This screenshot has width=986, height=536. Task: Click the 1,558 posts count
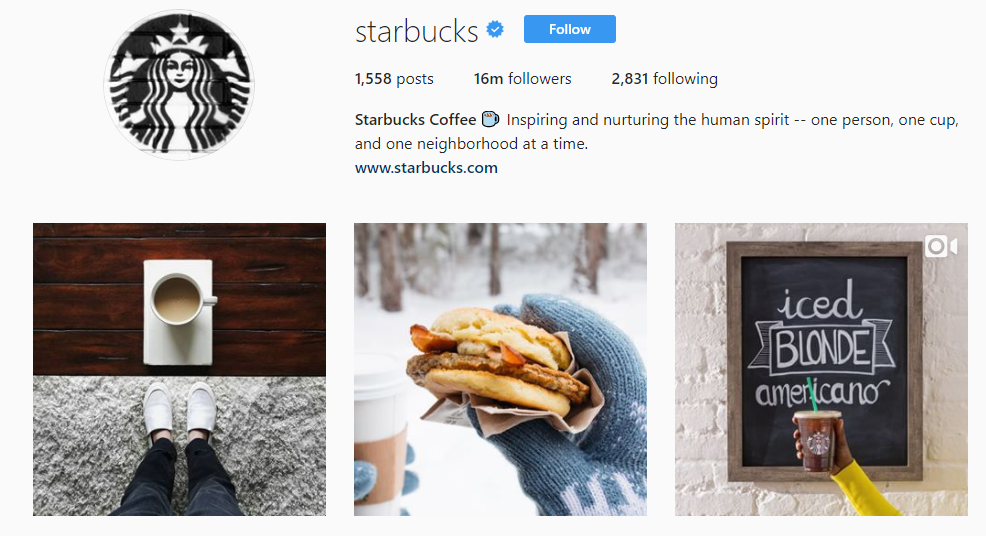[x=394, y=79]
